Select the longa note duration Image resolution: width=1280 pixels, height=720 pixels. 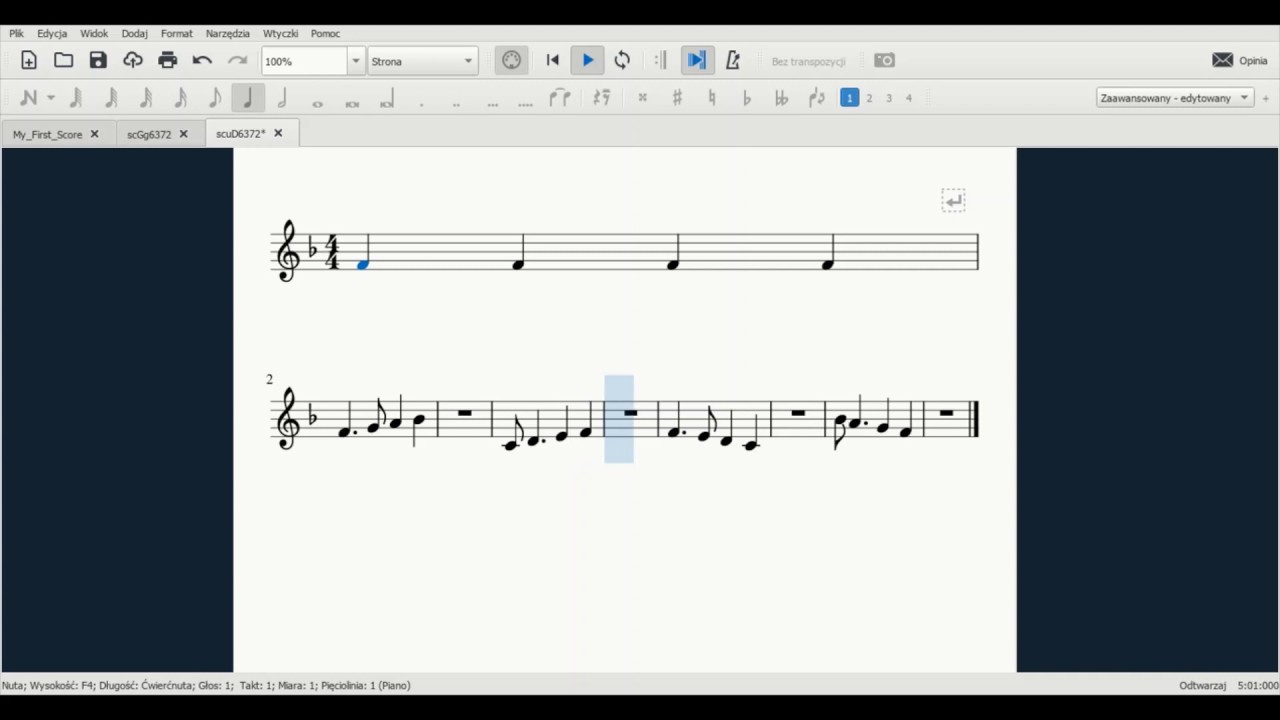(x=387, y=99)
